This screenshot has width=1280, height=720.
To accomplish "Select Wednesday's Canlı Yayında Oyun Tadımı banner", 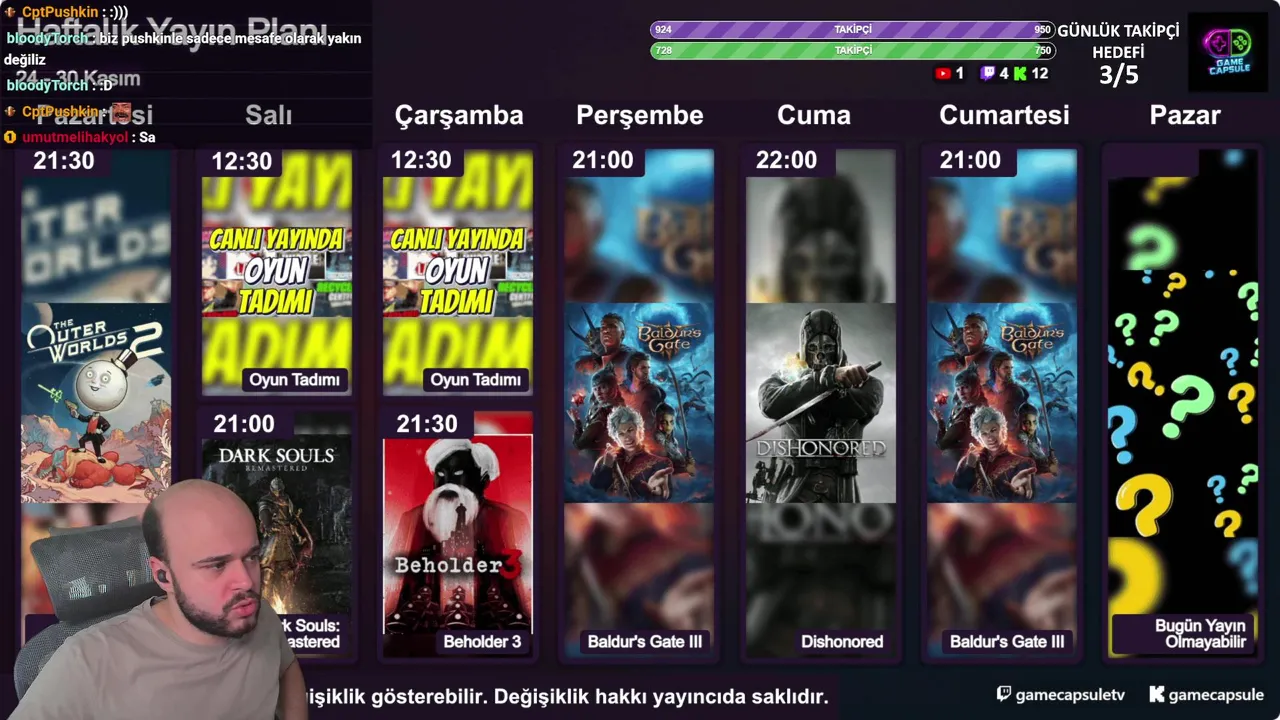I will pyautogui.click(x=458, y=270).
